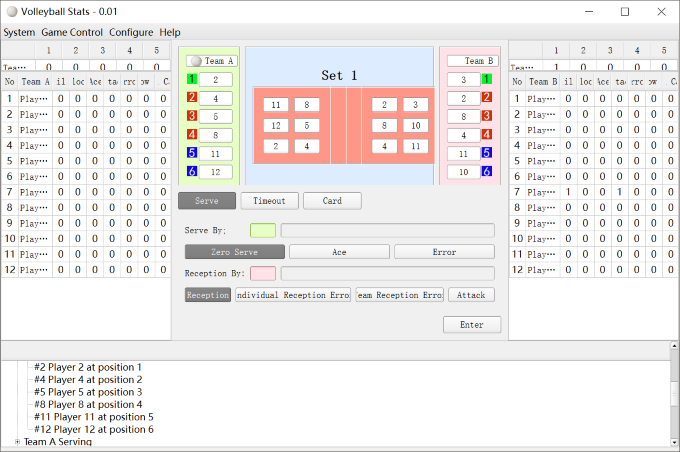Click Team B red position 2 badge
Viewport: 680px width, 452px height.
(486, 98)
